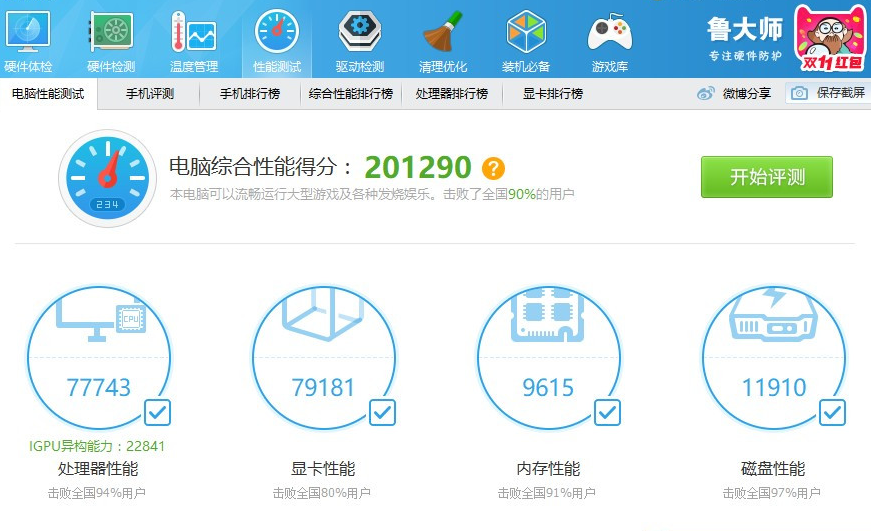This screenshot has width=871, height=531.
Task: Click 击败全国94%用户 text
Action: 97,493
